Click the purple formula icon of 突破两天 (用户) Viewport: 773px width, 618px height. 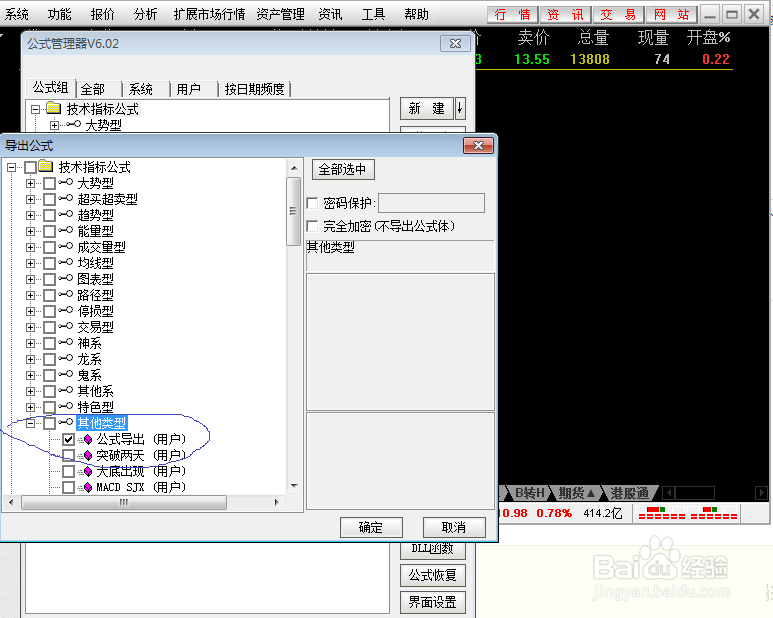86,455
